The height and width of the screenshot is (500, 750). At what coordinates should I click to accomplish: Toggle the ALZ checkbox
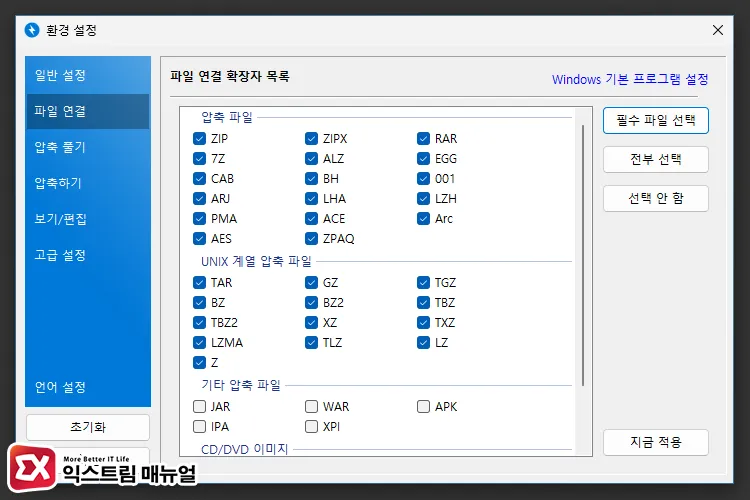pos(311,158)
